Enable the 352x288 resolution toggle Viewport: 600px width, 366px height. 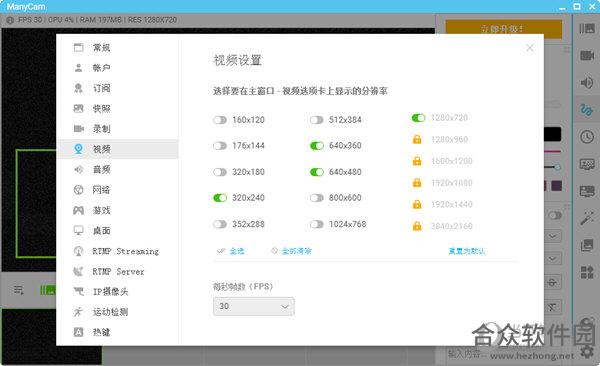[220, 224]
